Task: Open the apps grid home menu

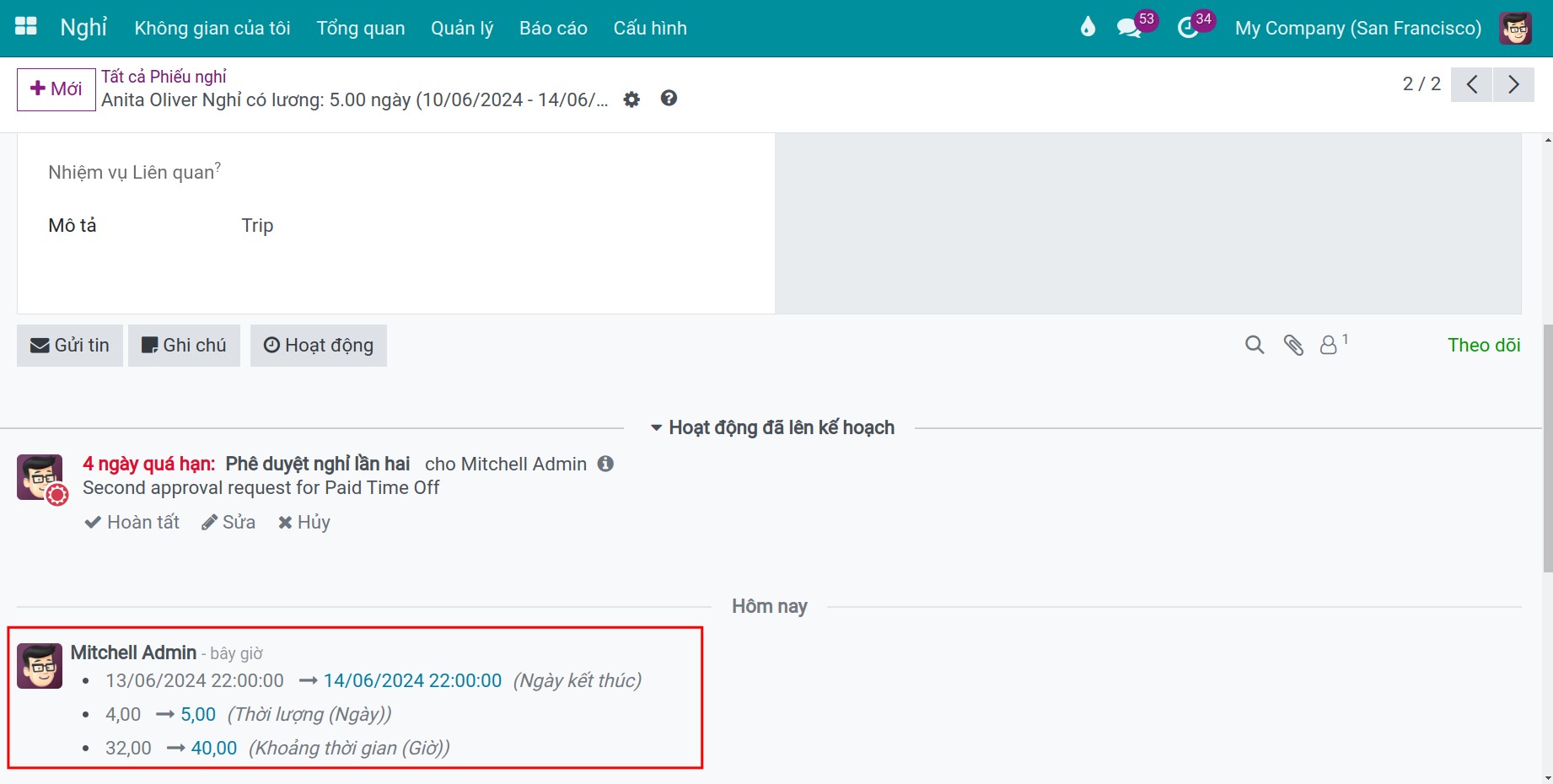Action: (x=26, y=27)
